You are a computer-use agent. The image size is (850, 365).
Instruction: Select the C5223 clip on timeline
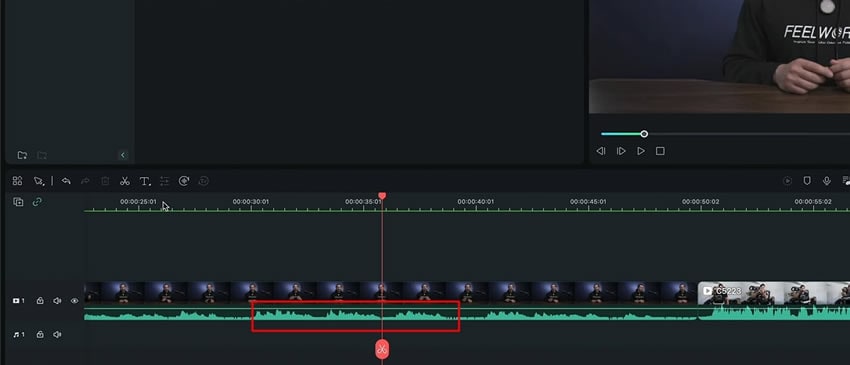[774, 300]
